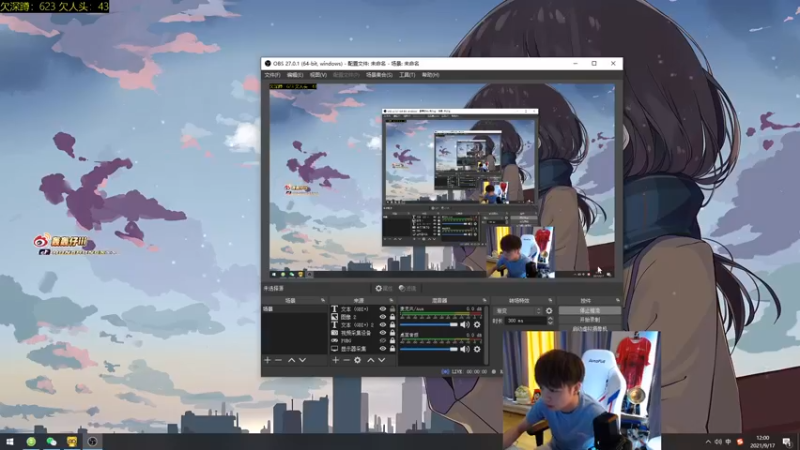Remove selected scene with minus icon
The height and width of the screenshot is (450, 800).
click(x=279, y=360)
